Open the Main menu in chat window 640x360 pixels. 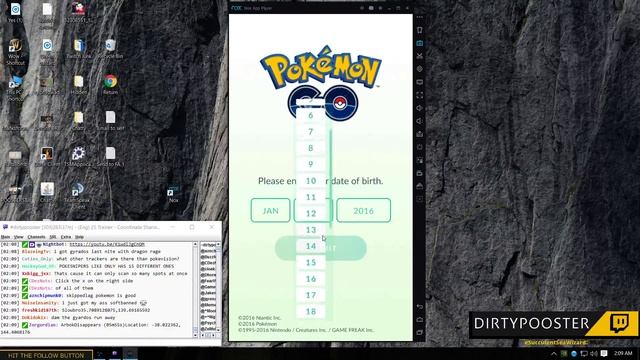coord(5,237)
